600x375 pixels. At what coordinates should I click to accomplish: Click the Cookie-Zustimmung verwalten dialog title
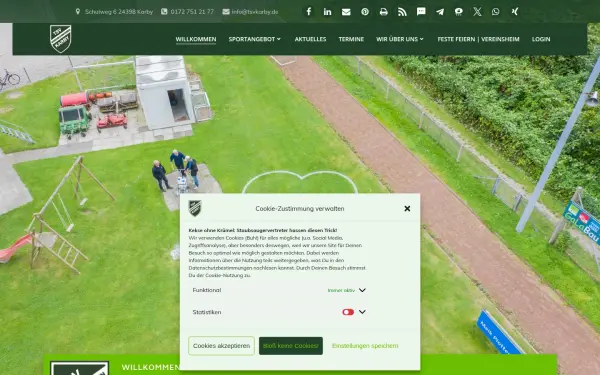point(300,209)
